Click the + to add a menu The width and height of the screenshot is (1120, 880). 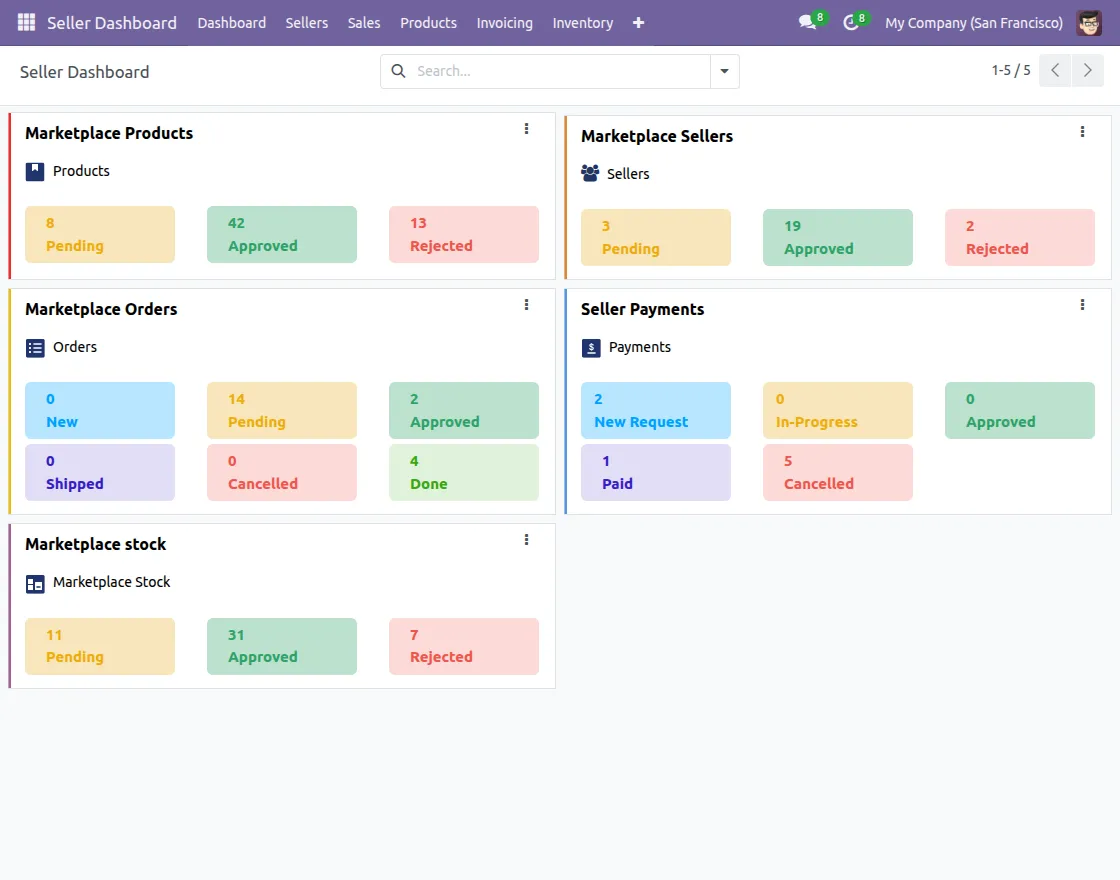pos(638,23)
